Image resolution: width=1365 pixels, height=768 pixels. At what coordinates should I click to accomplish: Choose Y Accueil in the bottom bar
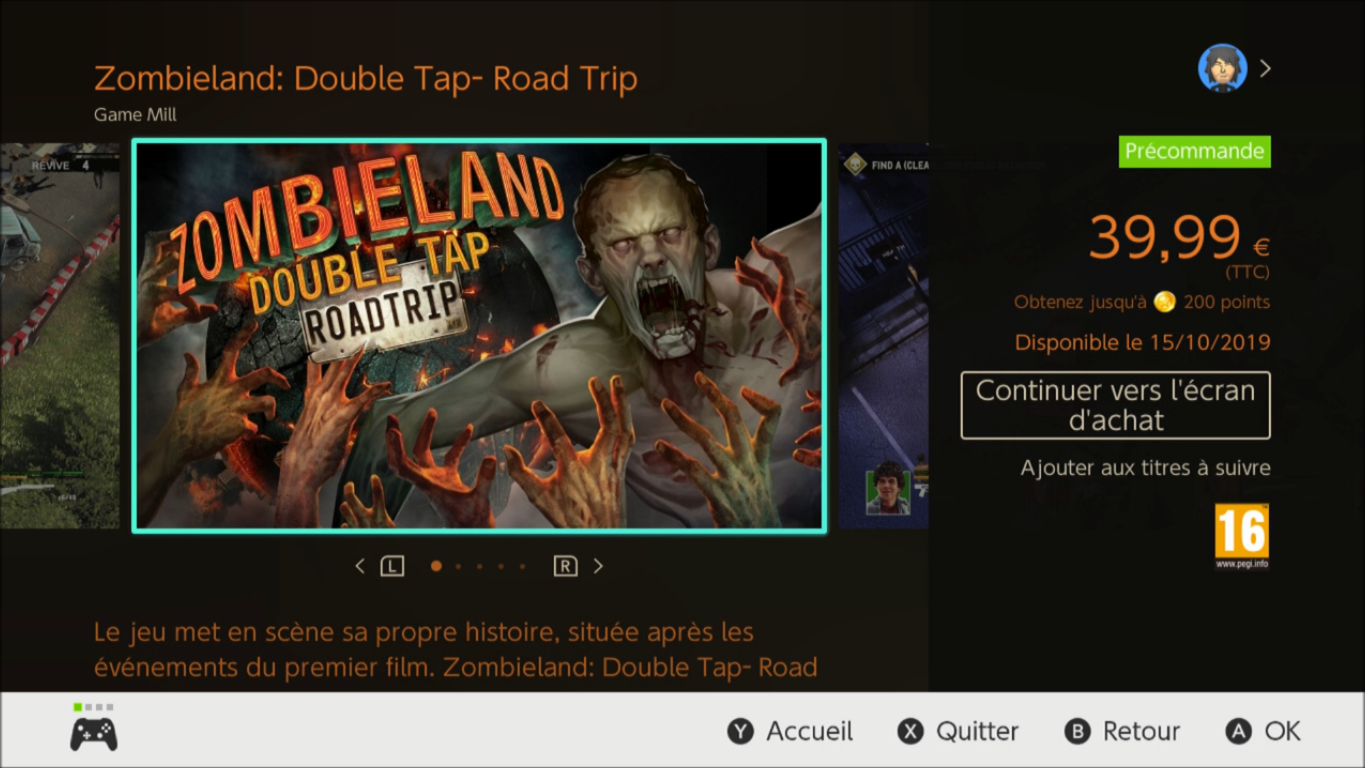790,731
